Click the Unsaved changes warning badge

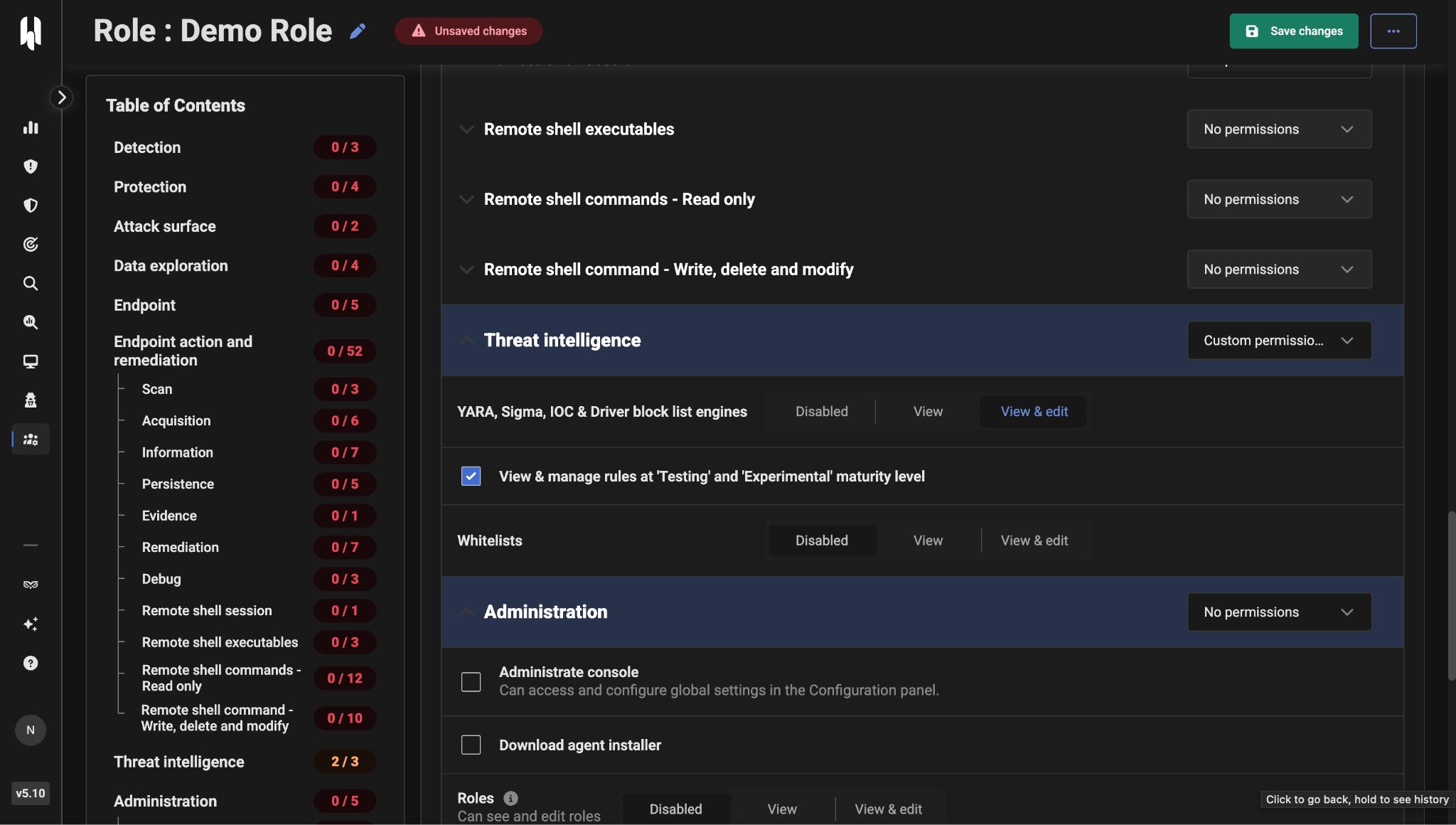coord(469,31)
